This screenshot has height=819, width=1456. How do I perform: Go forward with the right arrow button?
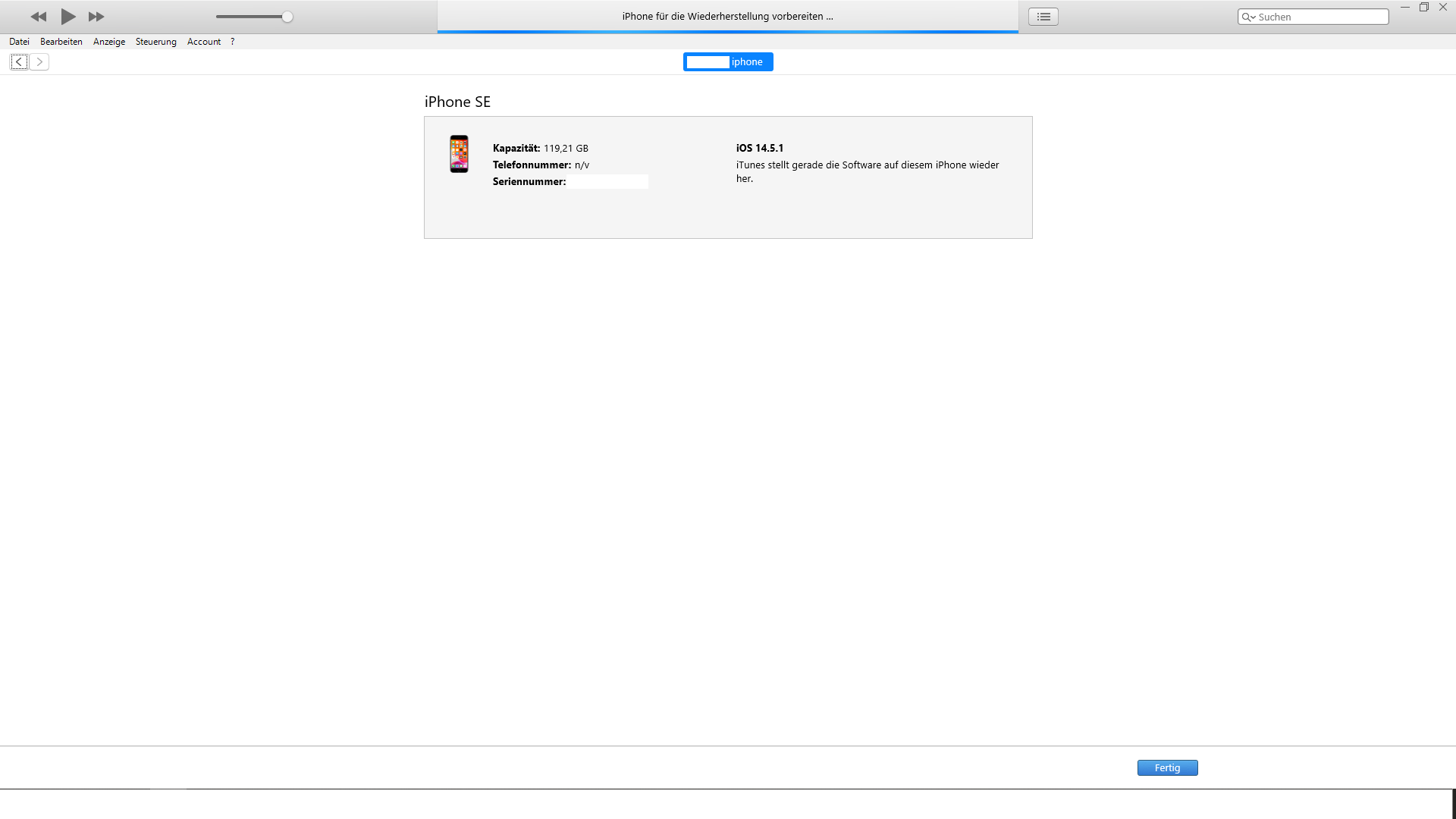pos(39,62)
